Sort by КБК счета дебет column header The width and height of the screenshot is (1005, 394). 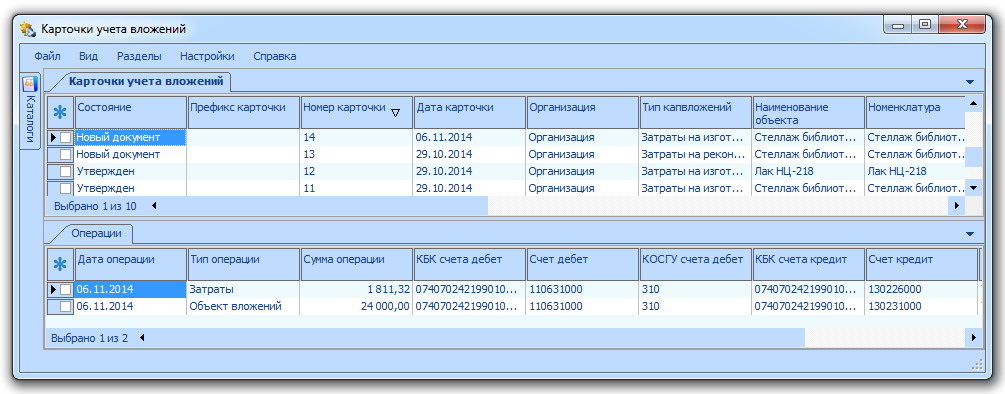[x=469, y=265]
